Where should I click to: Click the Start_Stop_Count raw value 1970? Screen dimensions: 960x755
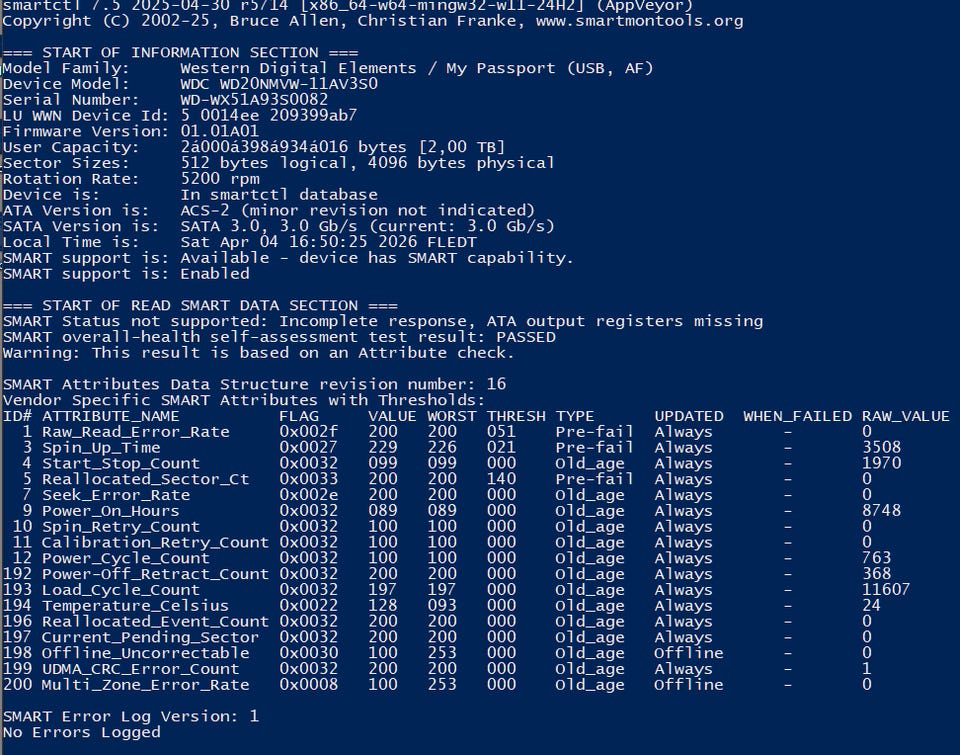tap(881, 463)
